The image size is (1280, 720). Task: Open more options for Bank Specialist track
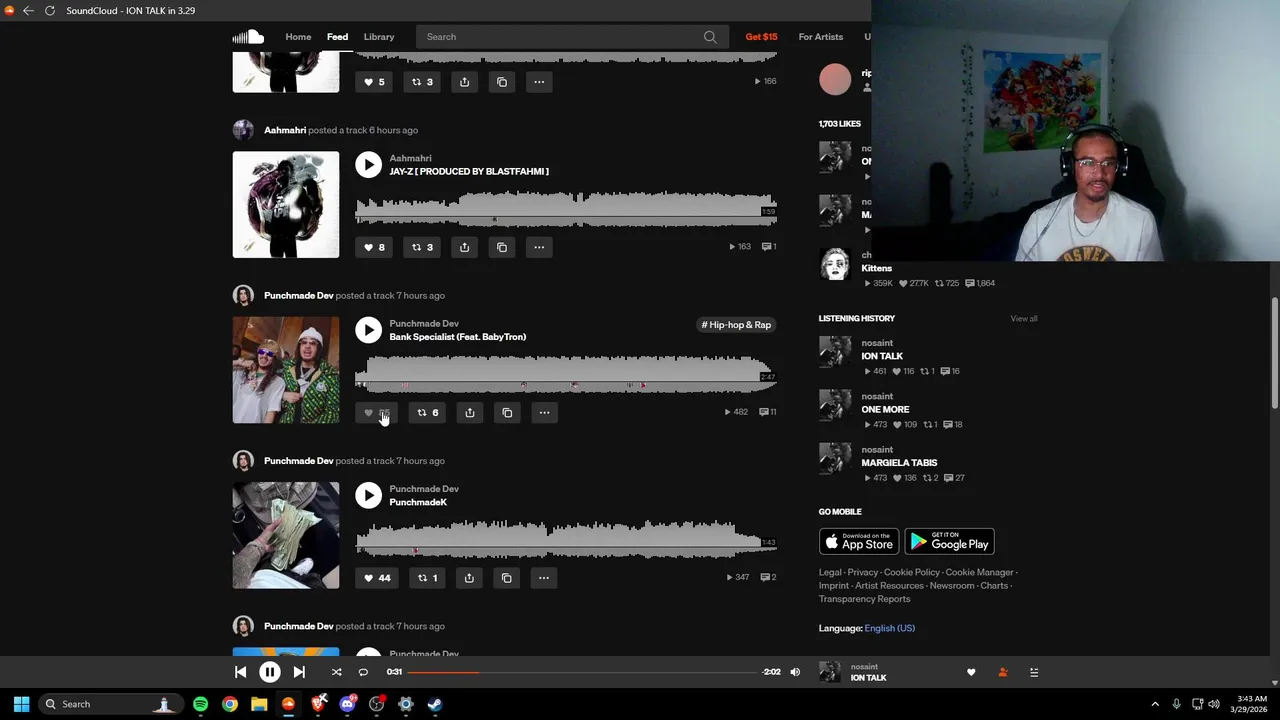tap(544, 413)
